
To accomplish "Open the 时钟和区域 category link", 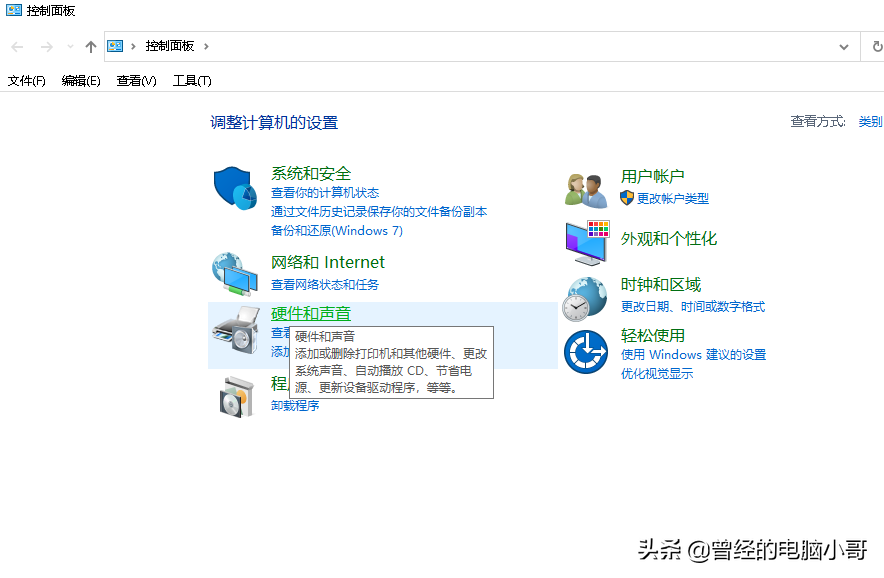I will [661, 284].
